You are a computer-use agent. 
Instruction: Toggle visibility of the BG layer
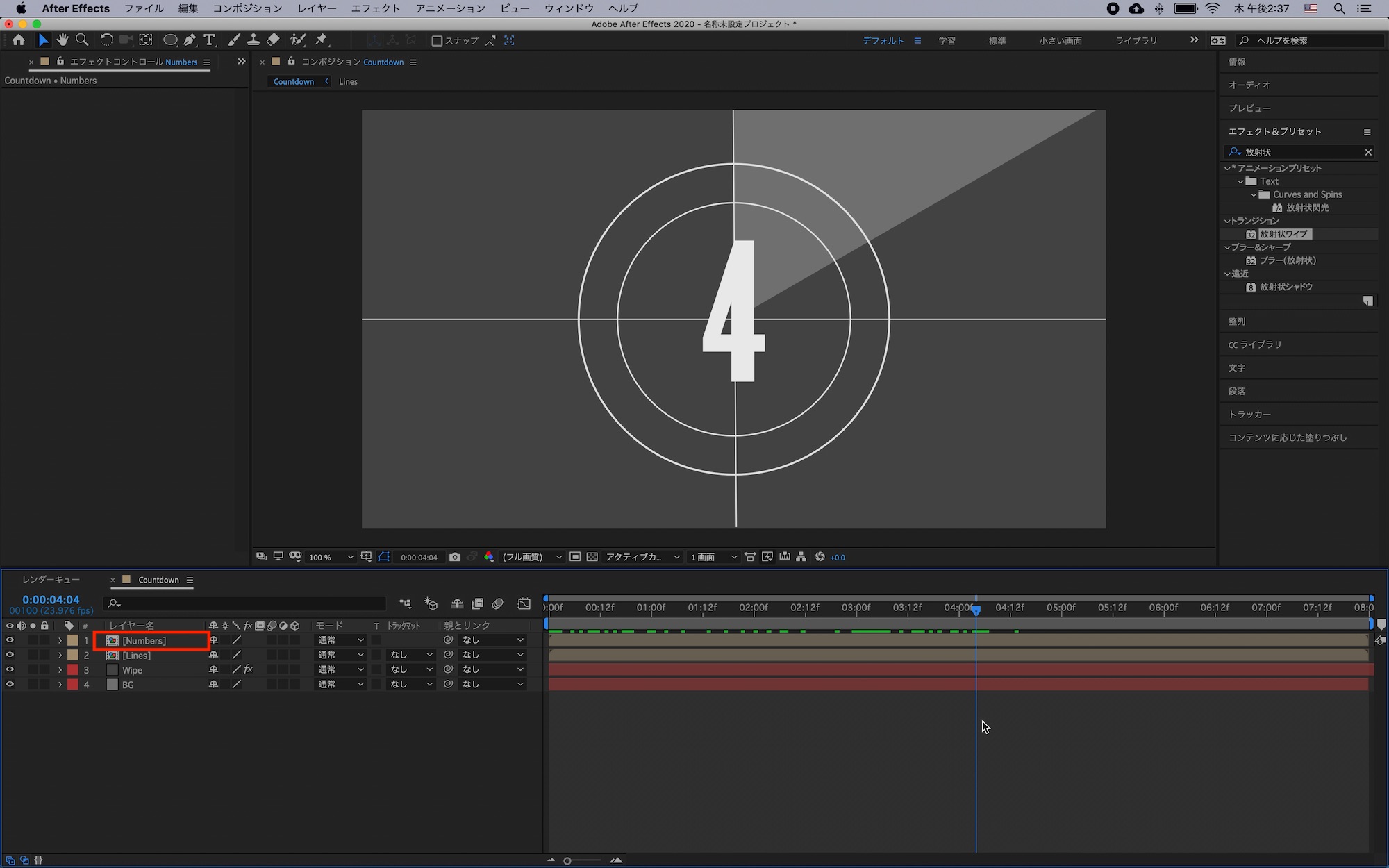tap(10, 685)
